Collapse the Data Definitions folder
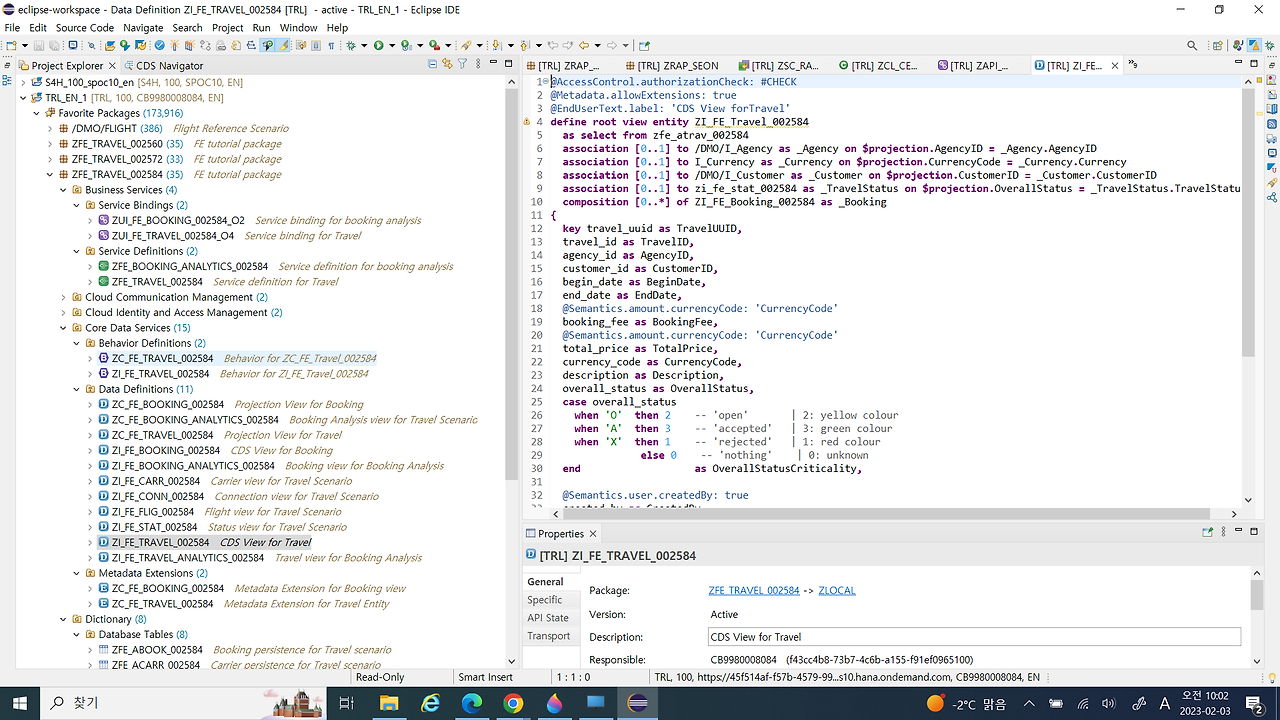1280x720 pixels. point(77,389)
